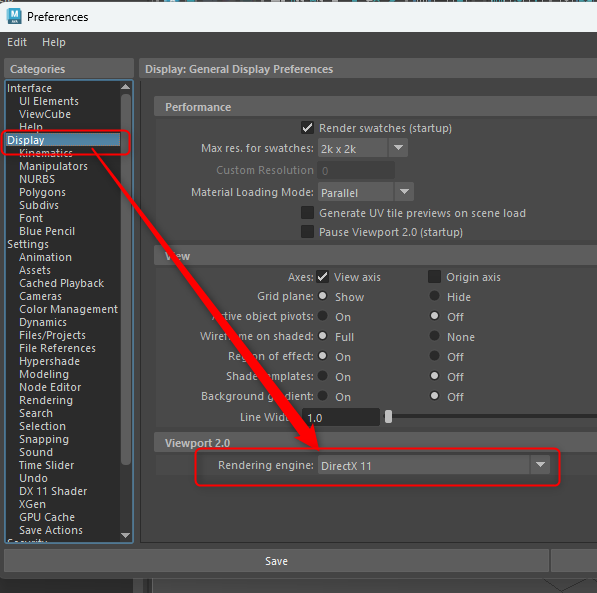This screenshot has width=597, height=593.
Task: Collapse the Viewport 2.0 section header
Action: [375, 443]
